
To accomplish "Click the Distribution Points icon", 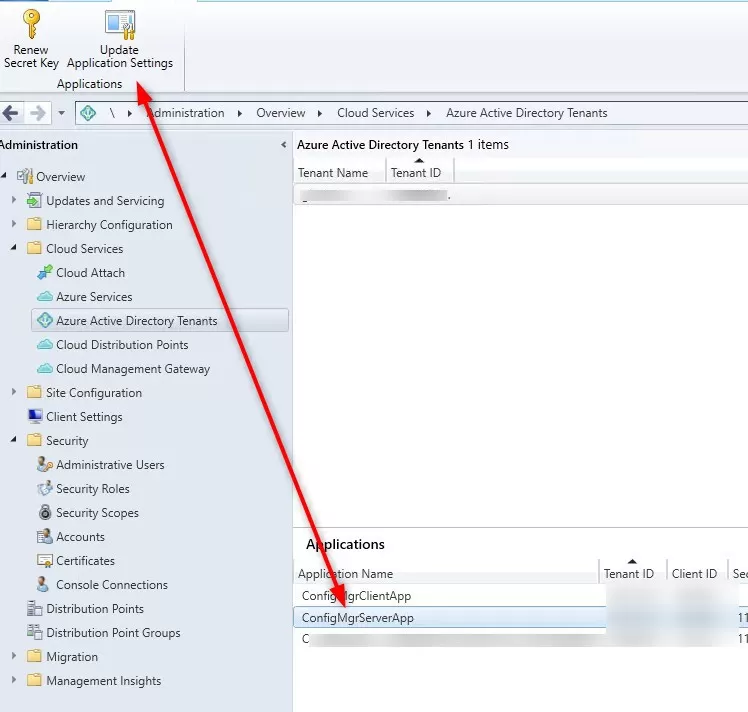I will (34, 609).
